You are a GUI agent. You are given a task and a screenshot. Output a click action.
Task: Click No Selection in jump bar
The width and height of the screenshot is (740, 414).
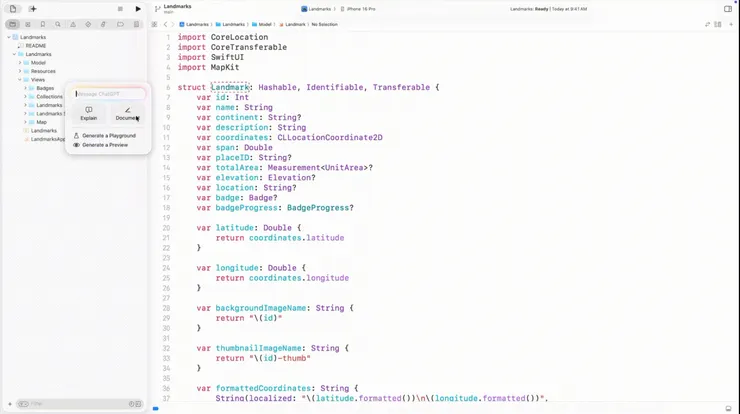325,24
